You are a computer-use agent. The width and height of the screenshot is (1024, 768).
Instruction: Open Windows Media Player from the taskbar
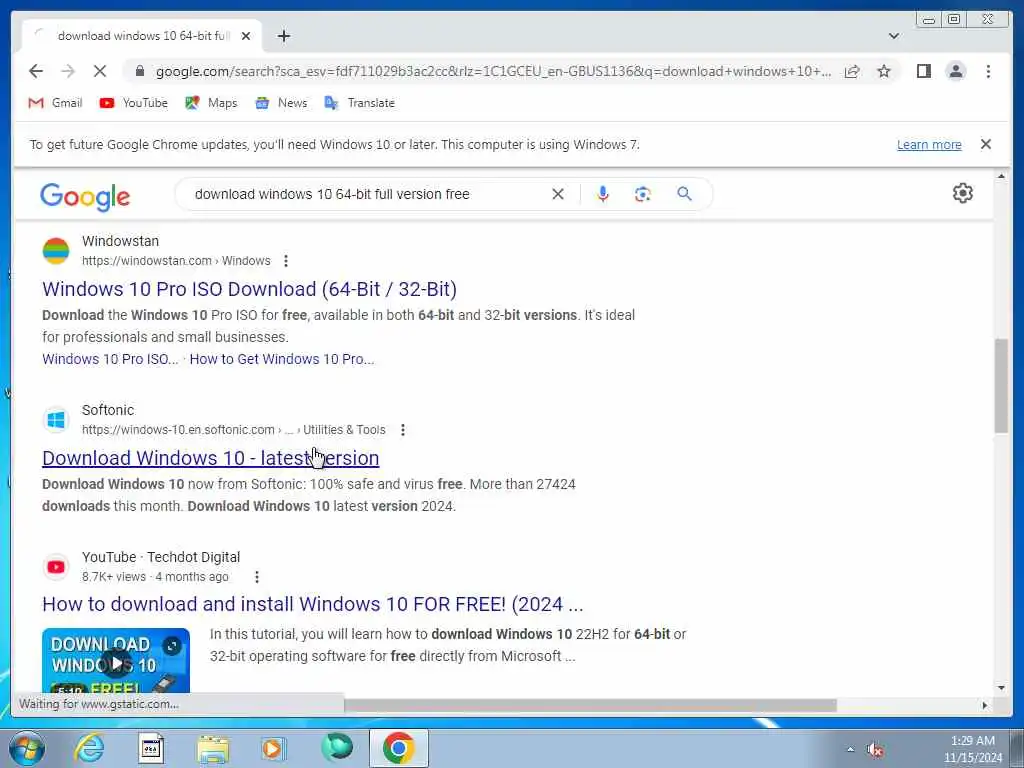click(274, 748)
